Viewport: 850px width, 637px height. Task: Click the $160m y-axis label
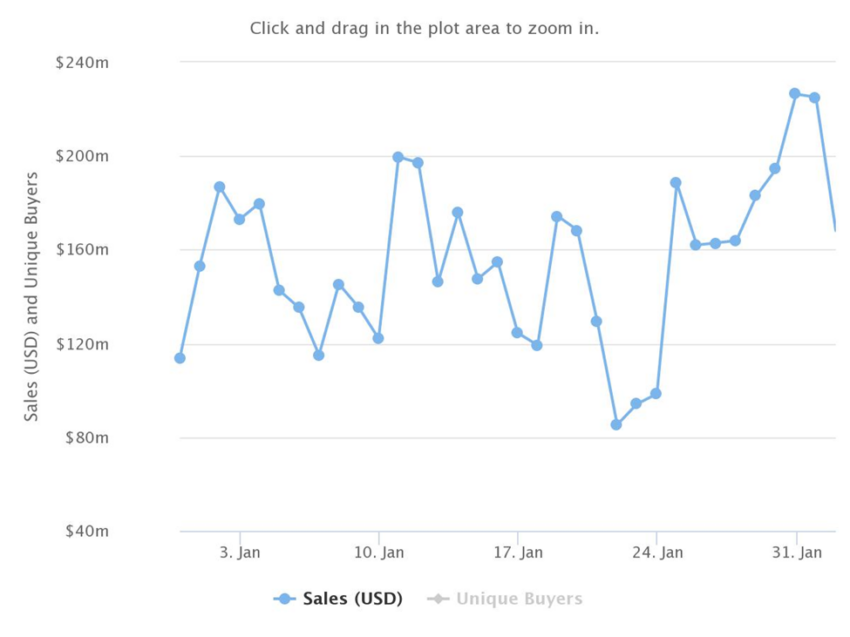click(82, 250)
